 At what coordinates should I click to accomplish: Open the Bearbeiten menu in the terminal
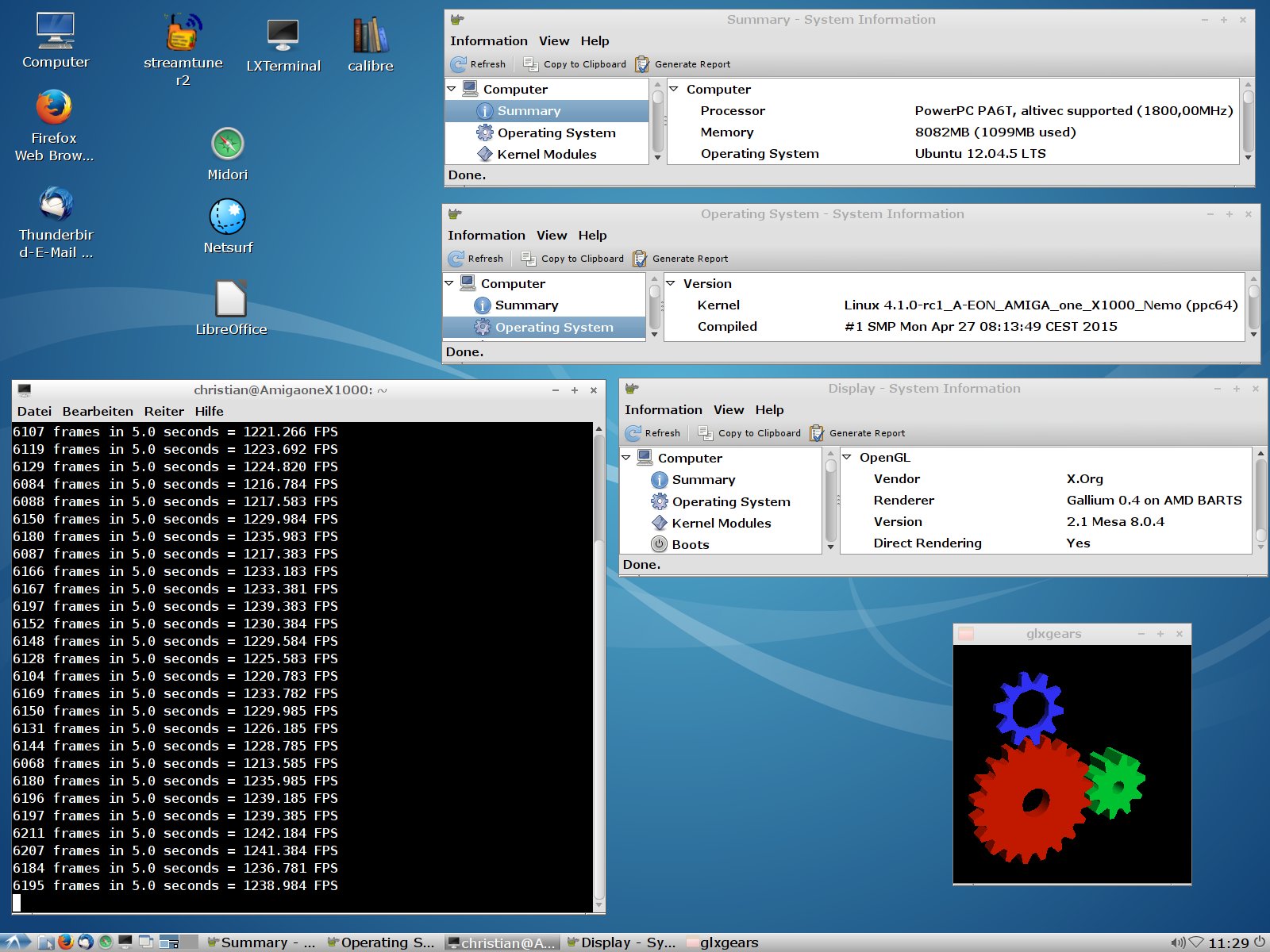pos(98,411)
